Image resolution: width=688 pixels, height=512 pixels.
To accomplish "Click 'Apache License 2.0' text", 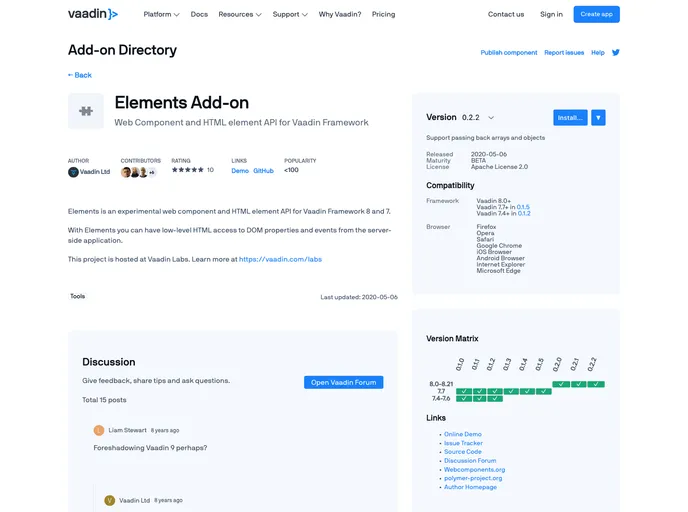I will click(499, 167).
